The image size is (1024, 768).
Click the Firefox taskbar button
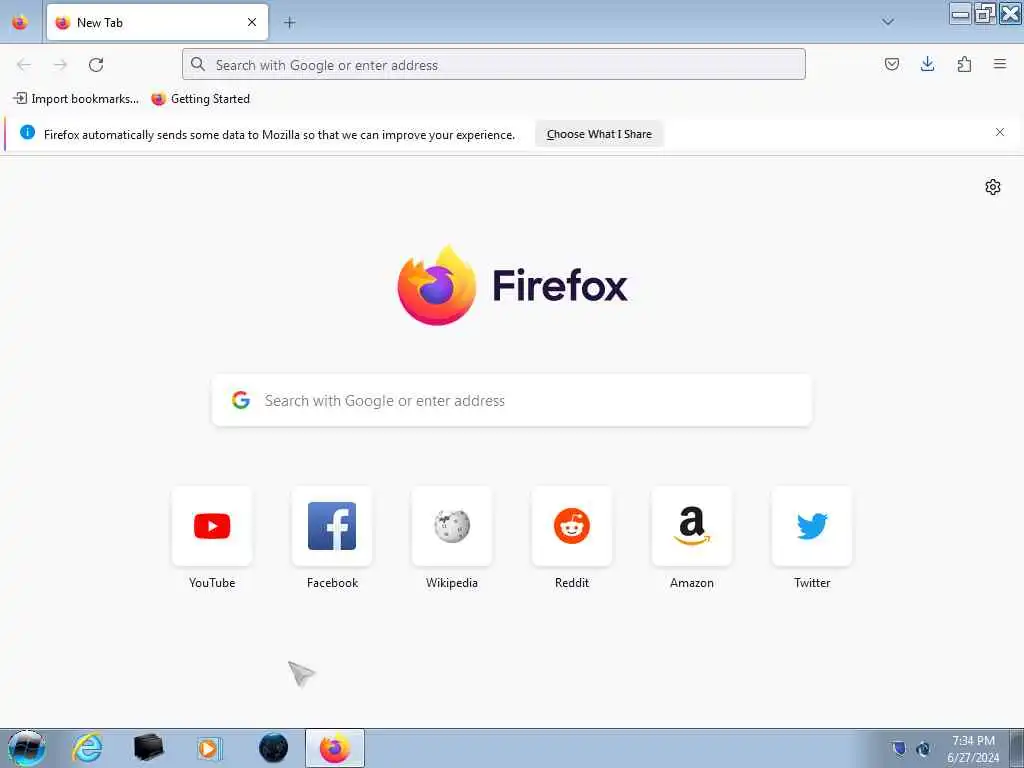pyautogui.click(x=335, y=748)
